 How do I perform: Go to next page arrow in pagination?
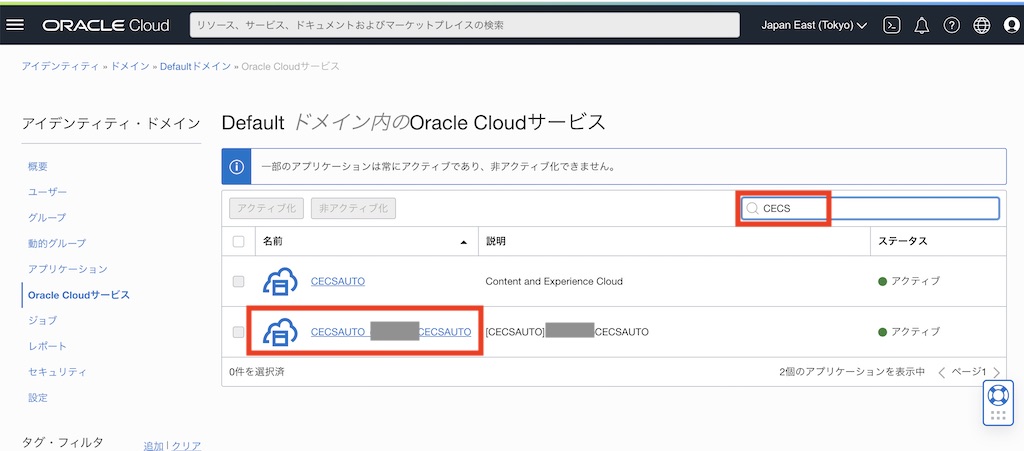(996, 372)
